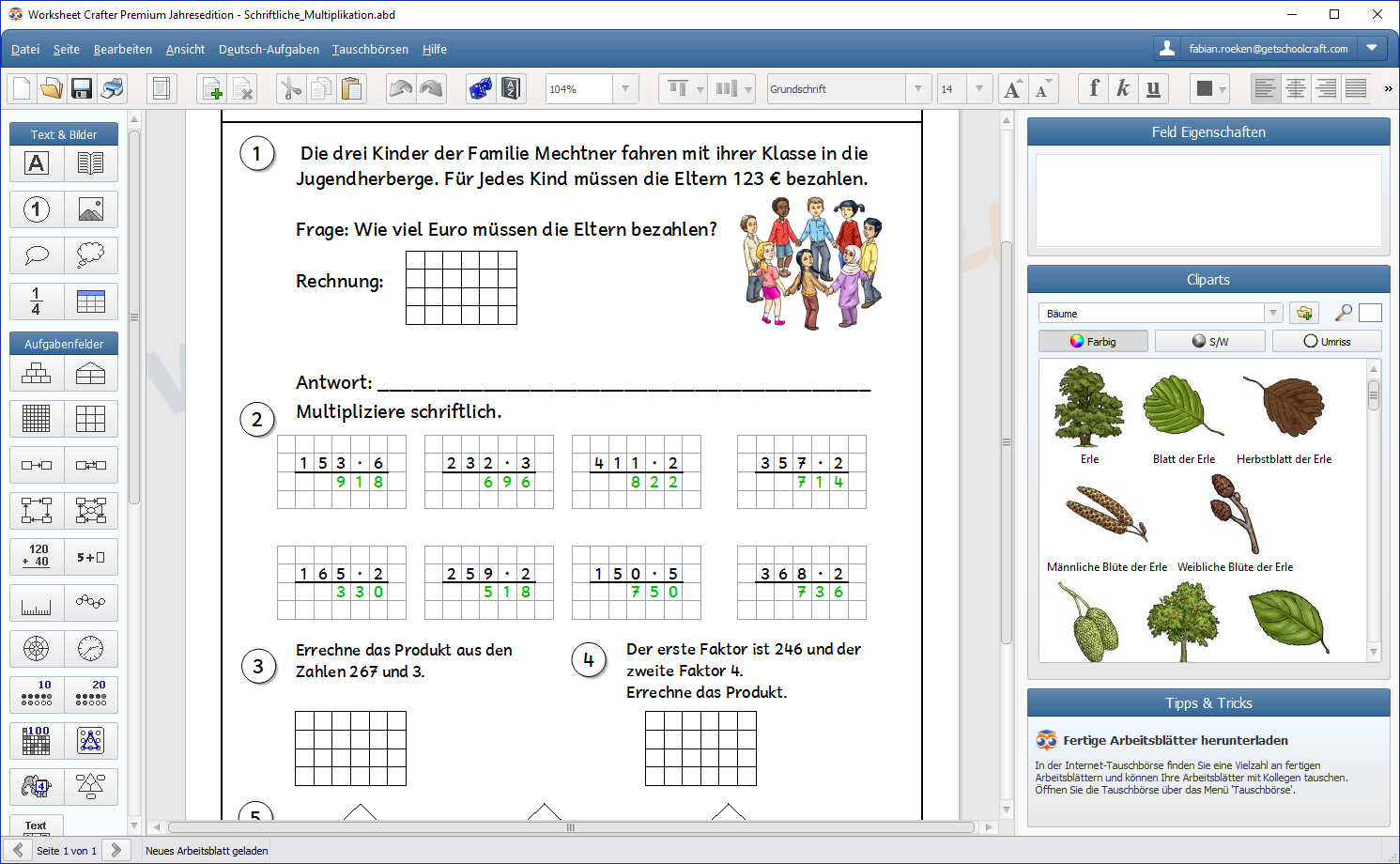Expand the Grundschrift font dropdown

tap(919, 89)
